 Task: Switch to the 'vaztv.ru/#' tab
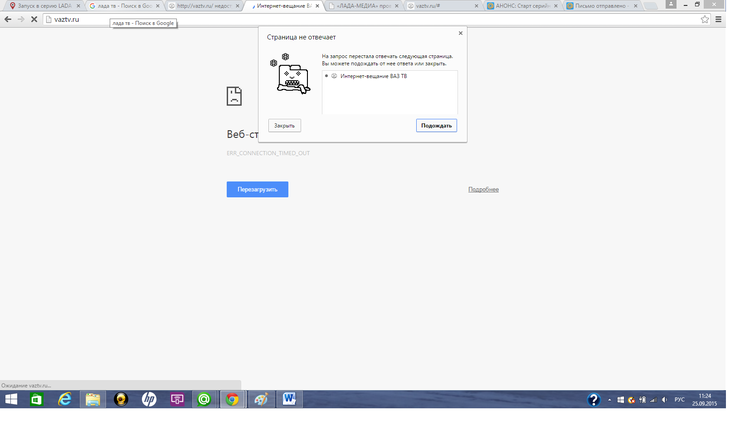(x=442, y=6)
